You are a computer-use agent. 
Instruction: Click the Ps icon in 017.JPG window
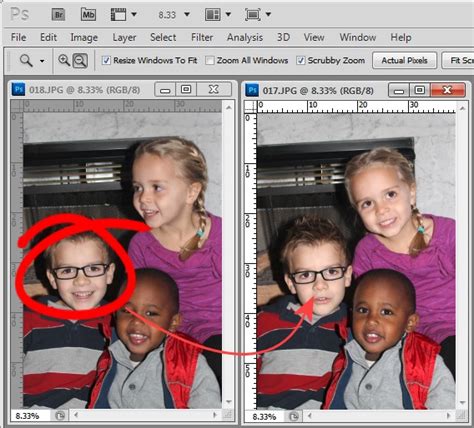pos(252,90)
